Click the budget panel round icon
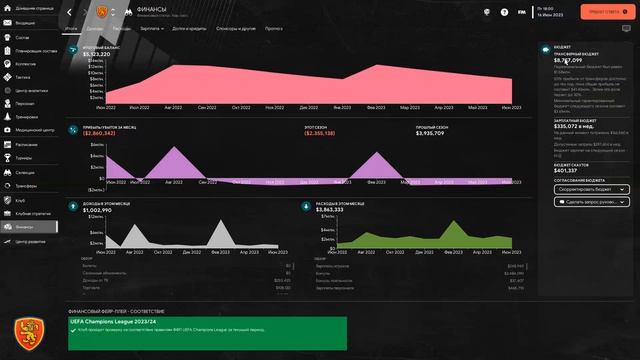Screen dimensions: 640x360 coord(546,49)
